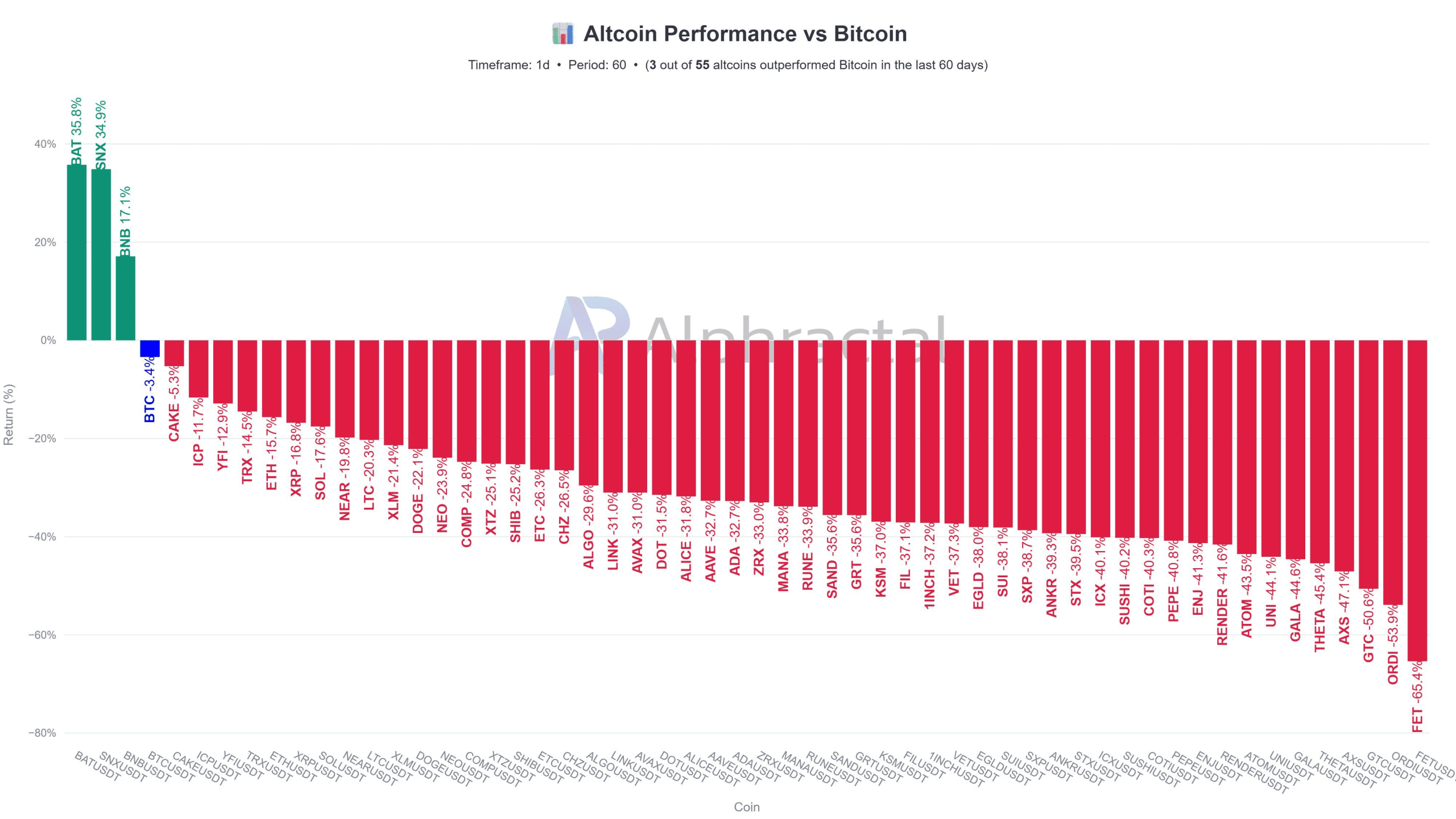This screenshot has height=819, width=1456.
Task: Click the −80% y-axis tick label
Action: click(42, 733)
